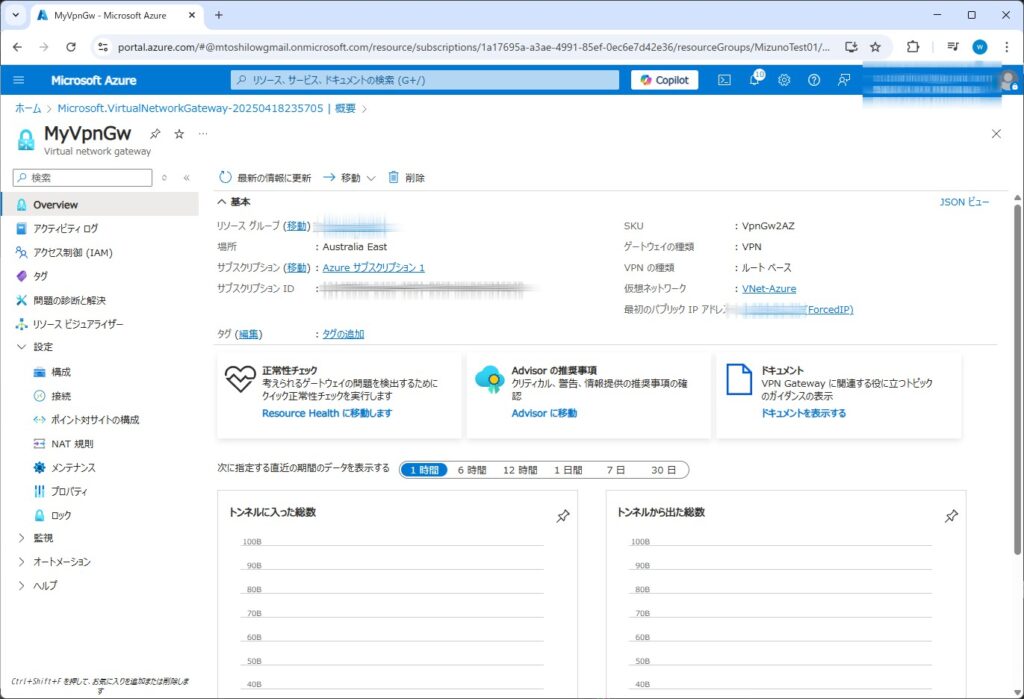Click the browser reload button

(x=71, y=47)
